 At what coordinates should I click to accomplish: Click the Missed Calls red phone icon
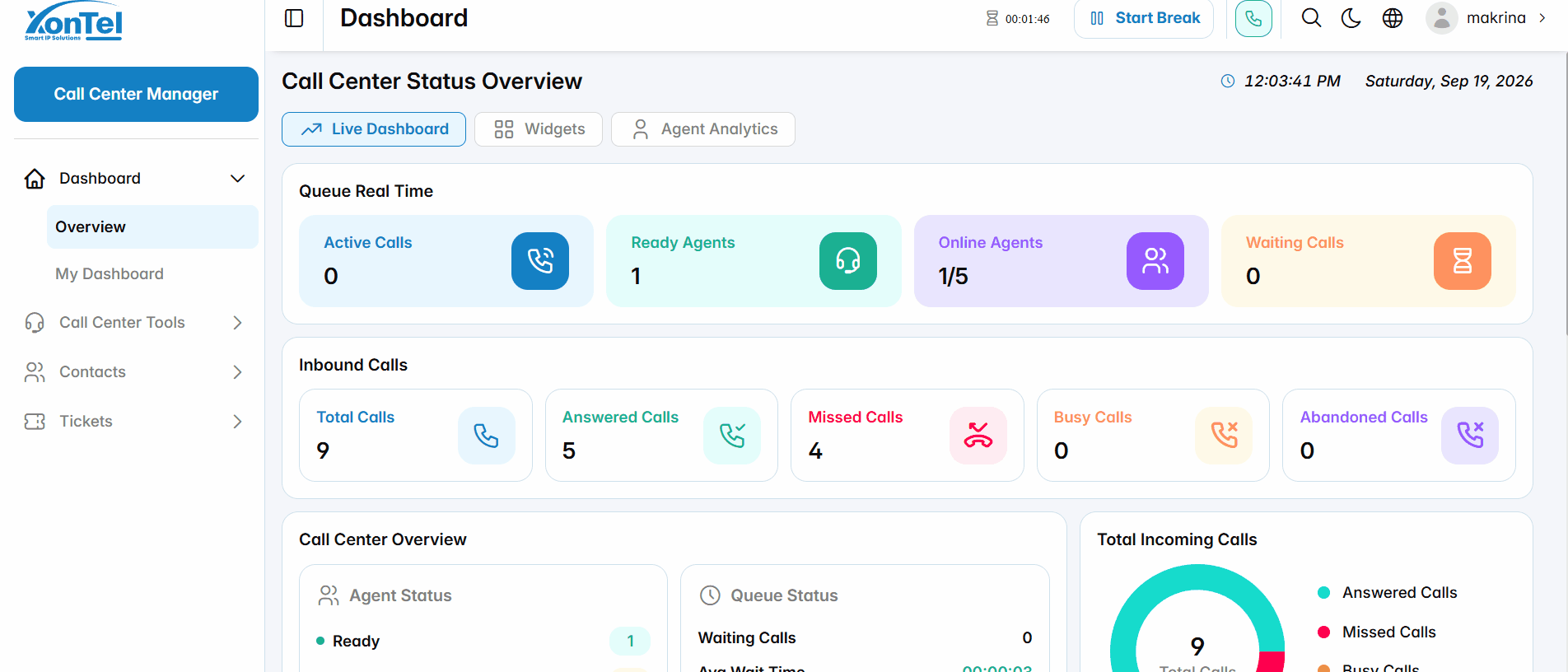(978, 436)
